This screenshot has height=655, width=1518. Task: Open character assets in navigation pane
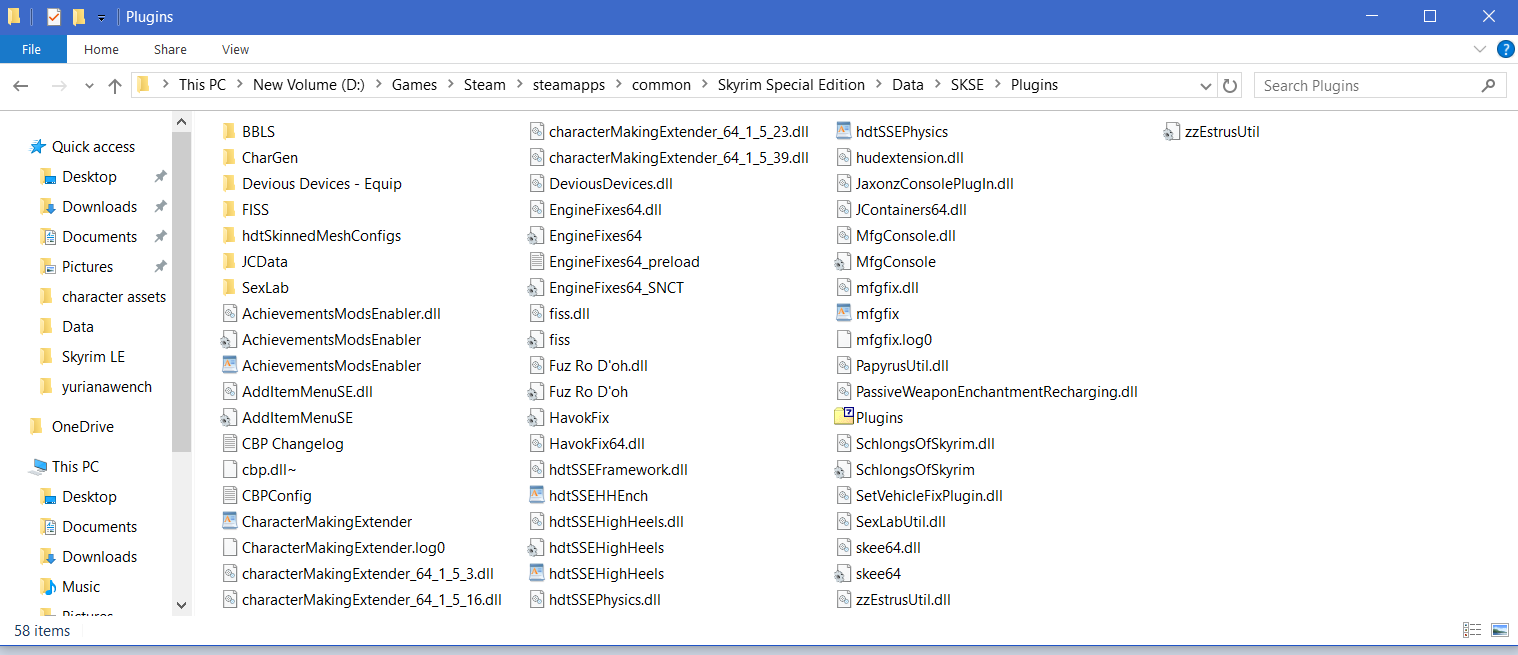113,297
